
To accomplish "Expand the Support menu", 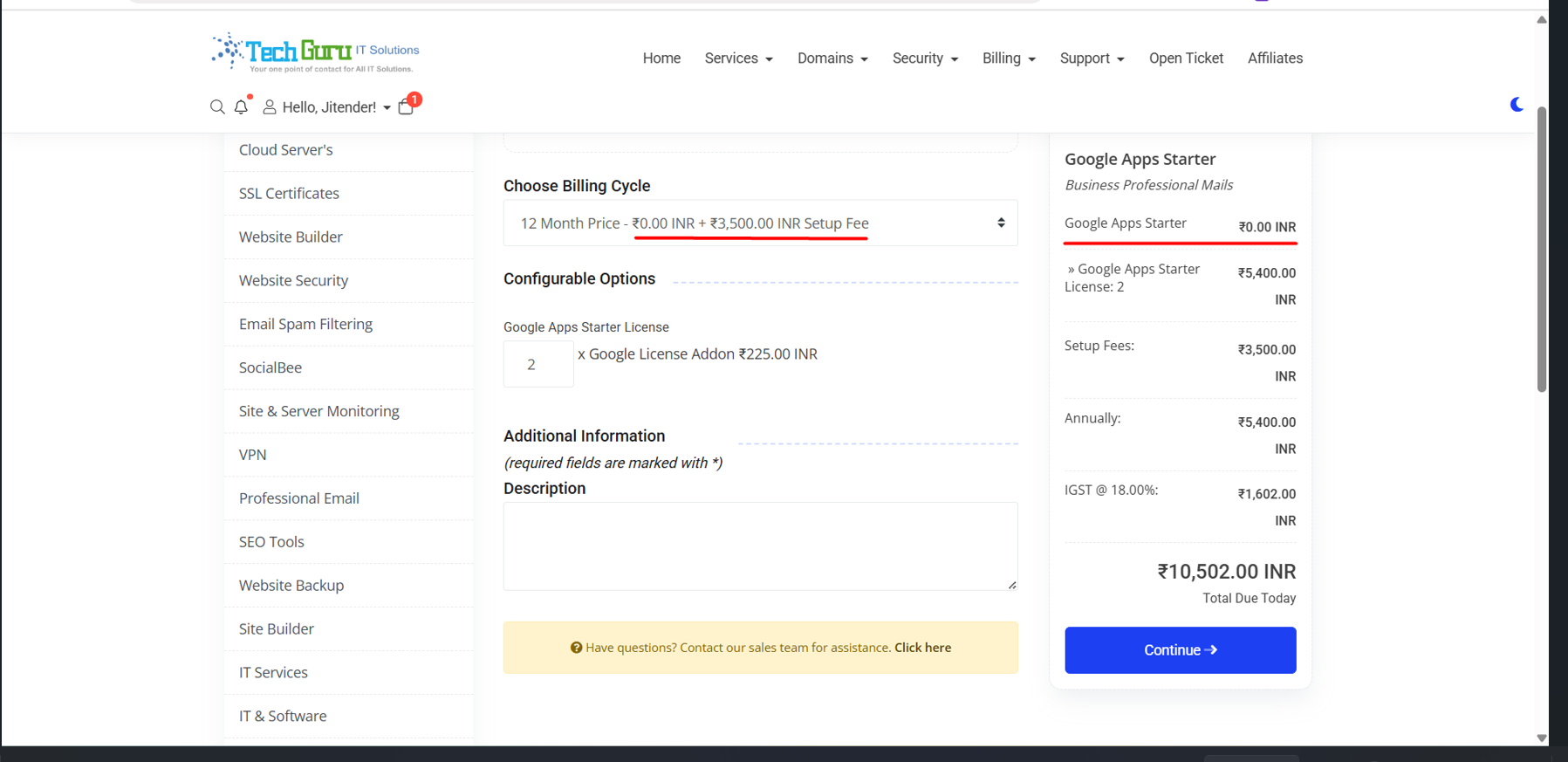I will (x=1092, y=58).
